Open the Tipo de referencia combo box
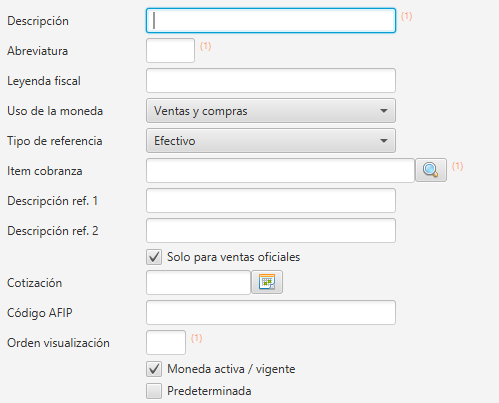This screenshot has width=499, height=403. click(271, 141)
